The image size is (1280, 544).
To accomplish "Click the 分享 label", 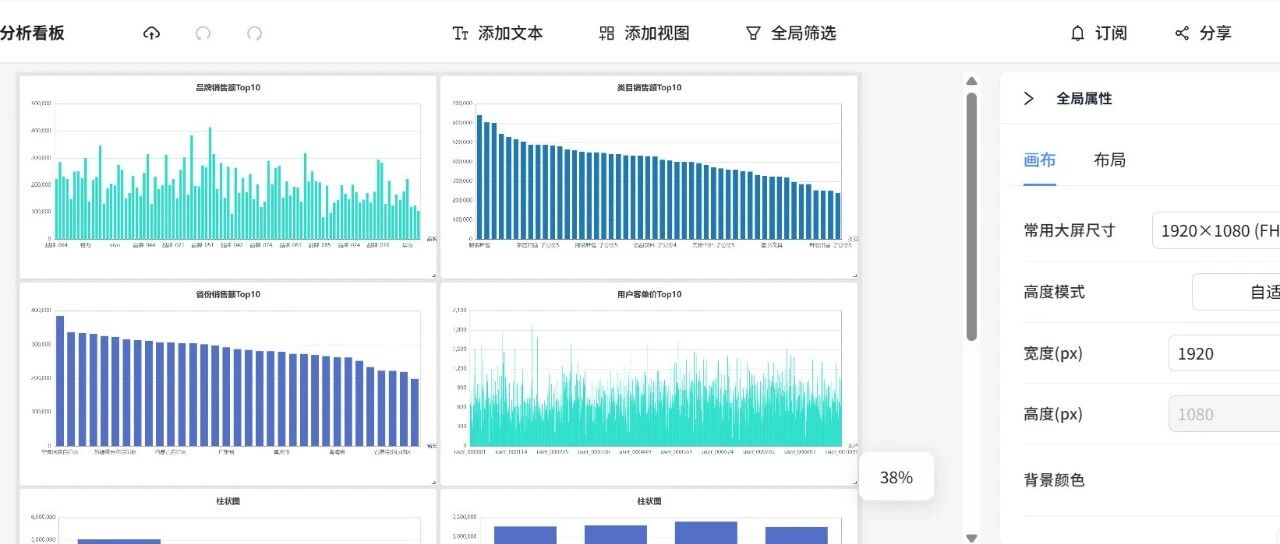I will point(1216,33).
